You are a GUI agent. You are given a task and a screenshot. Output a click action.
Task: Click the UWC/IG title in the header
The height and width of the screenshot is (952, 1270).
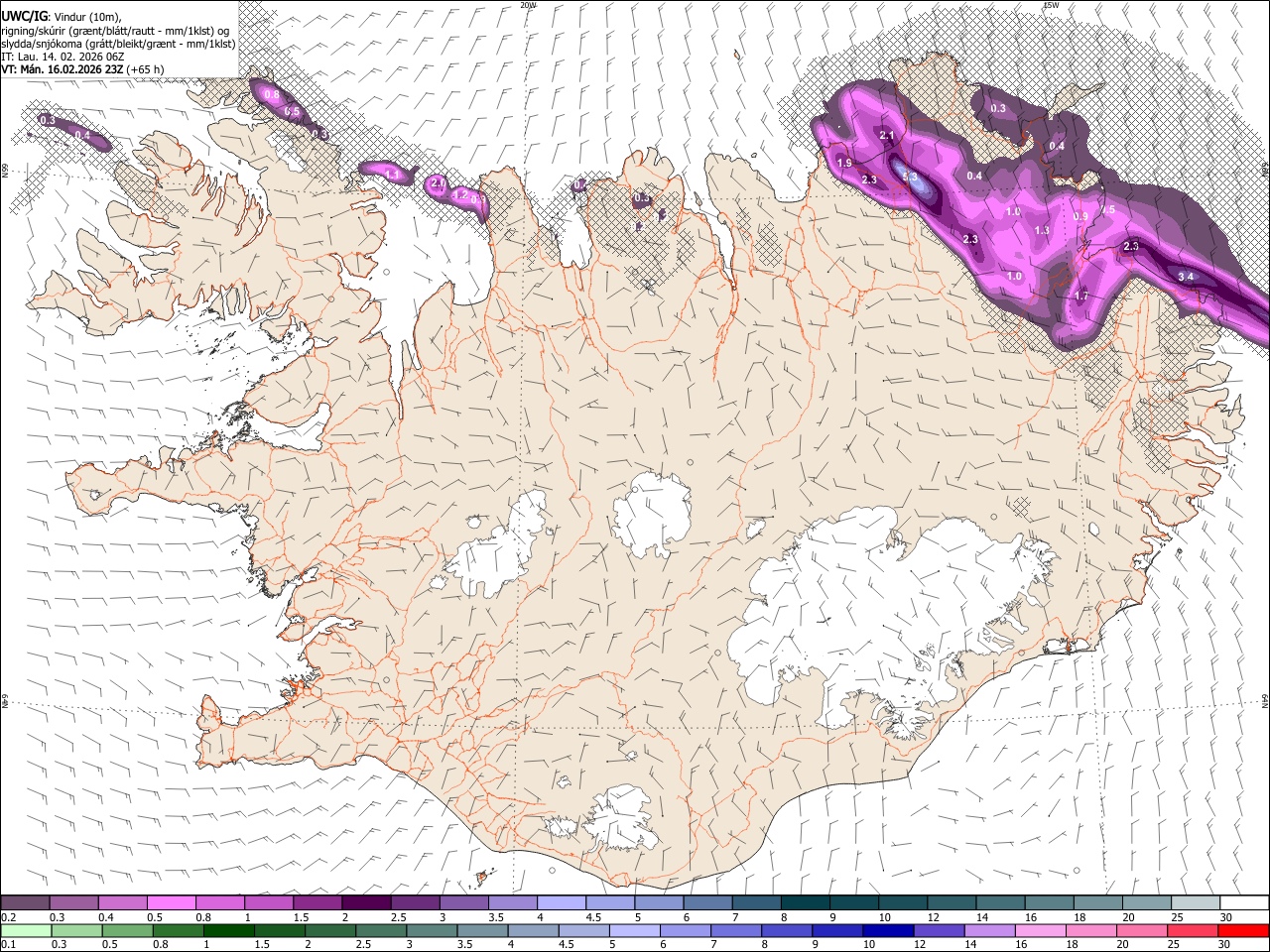pos(23,16)
